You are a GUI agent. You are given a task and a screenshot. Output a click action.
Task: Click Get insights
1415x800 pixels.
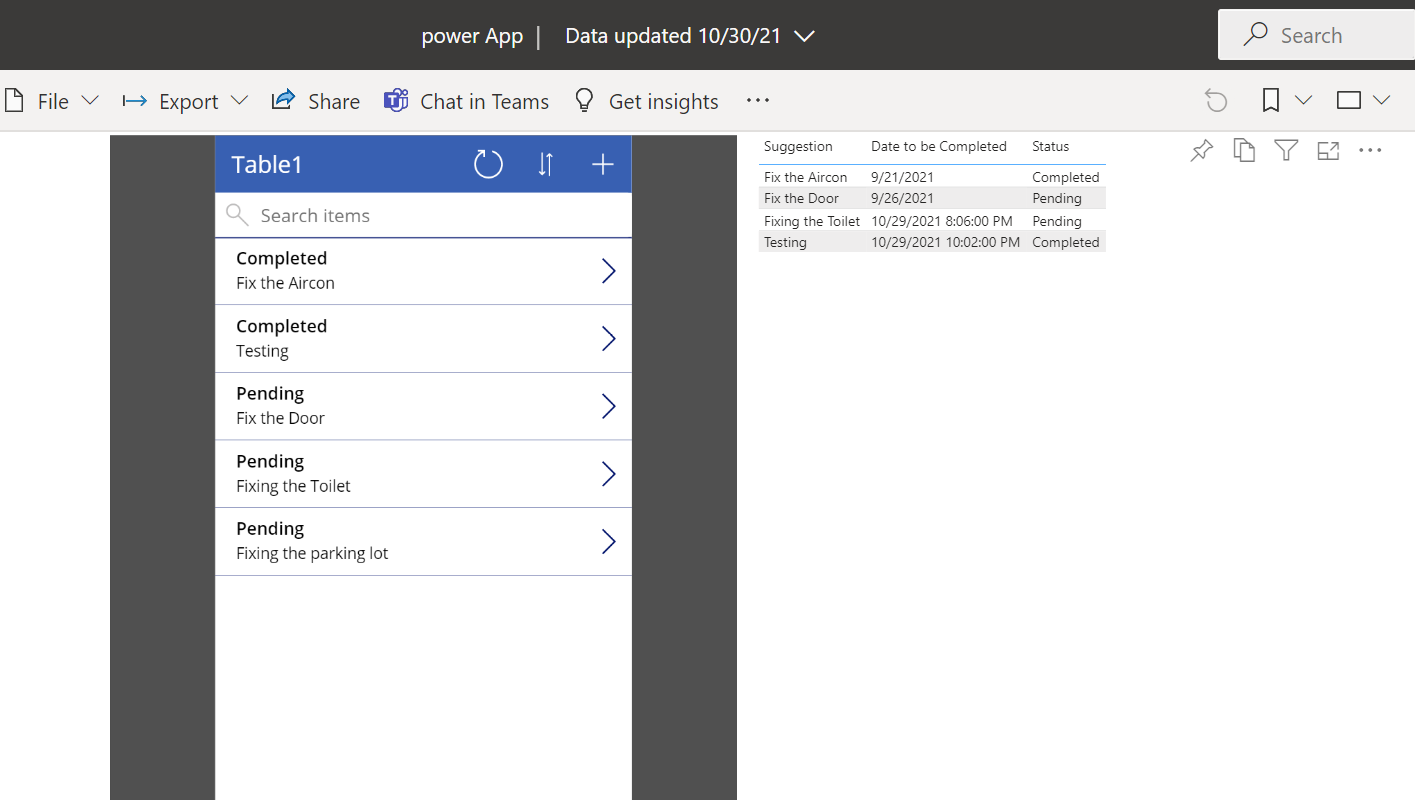[647, 101]
